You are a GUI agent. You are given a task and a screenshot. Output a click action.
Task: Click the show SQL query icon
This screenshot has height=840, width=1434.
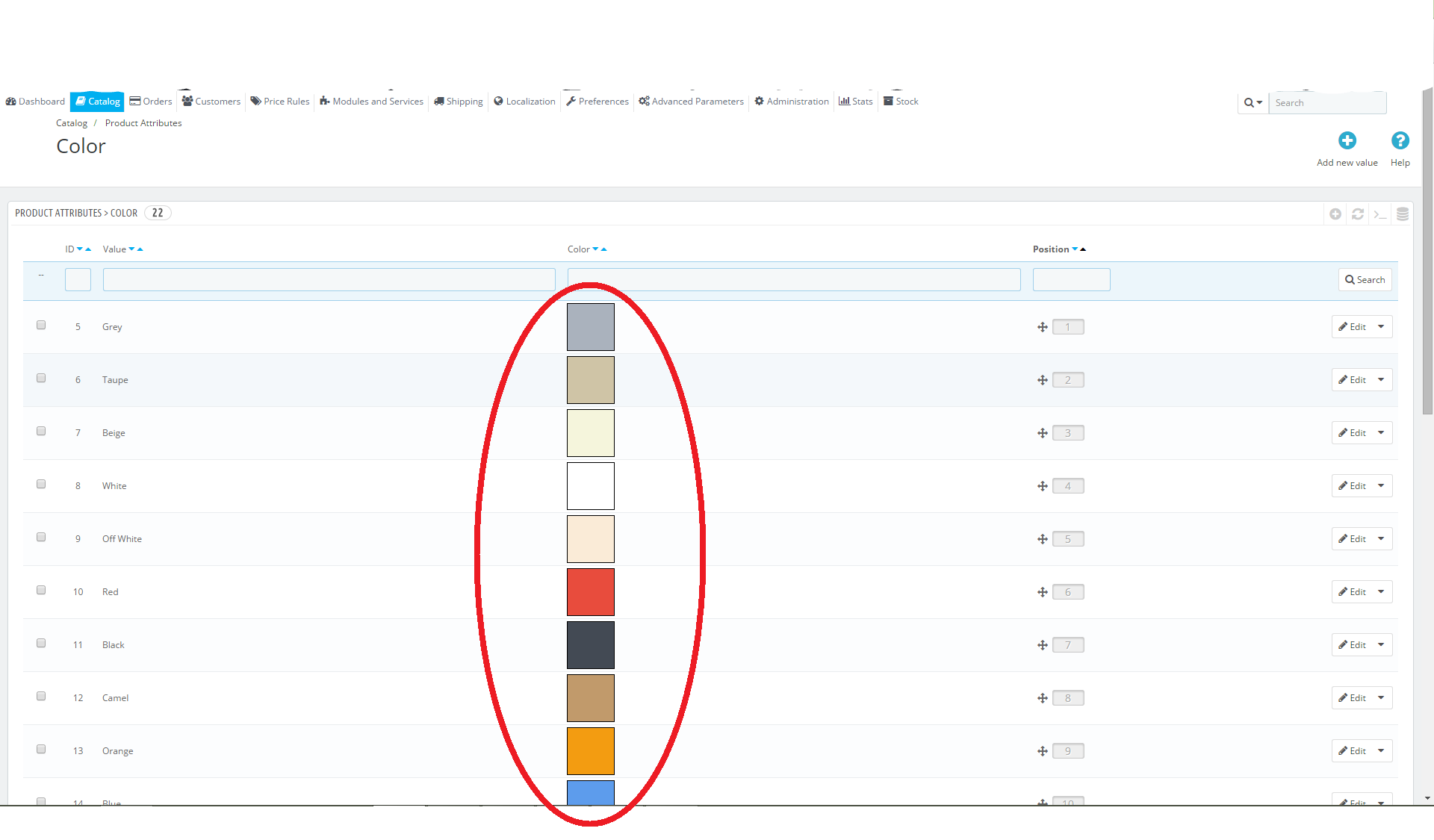pos(1379,214)
